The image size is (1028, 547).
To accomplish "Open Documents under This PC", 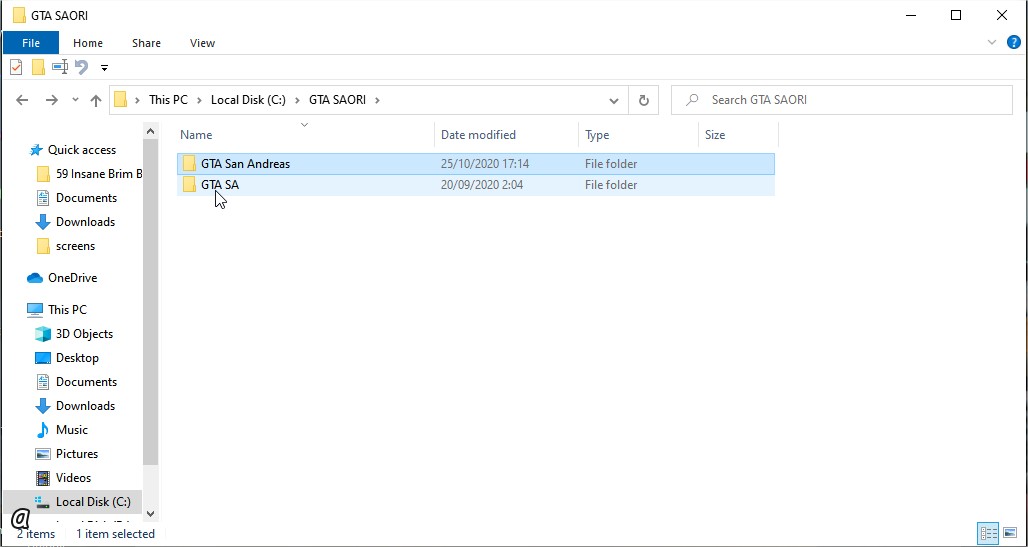I will click(x=86, y=382).
